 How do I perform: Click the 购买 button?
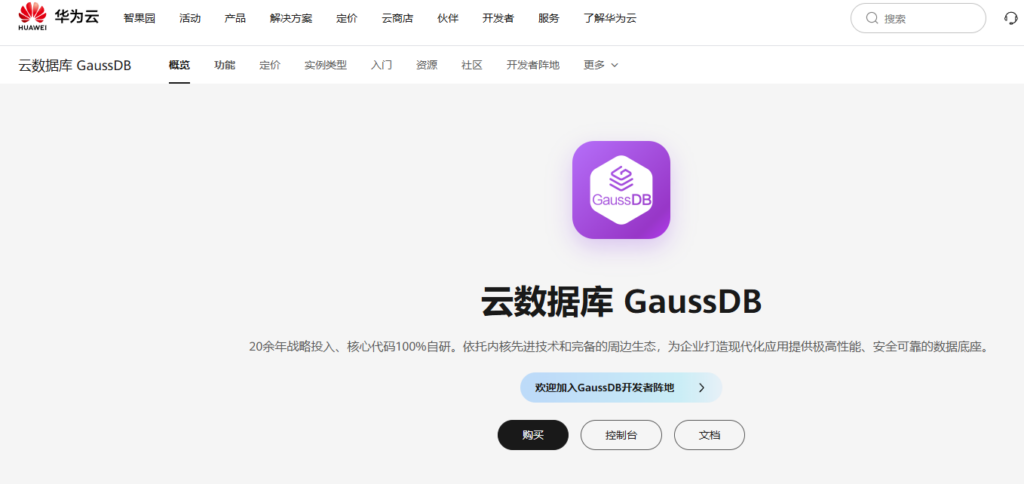click(533, 435)
